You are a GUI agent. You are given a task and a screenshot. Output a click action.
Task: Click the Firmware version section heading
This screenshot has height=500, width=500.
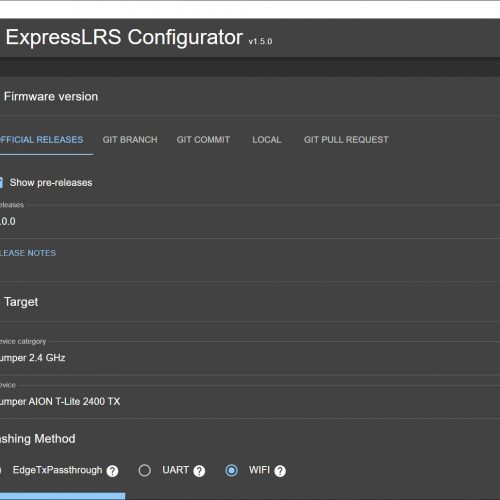(x=51, y=97)
